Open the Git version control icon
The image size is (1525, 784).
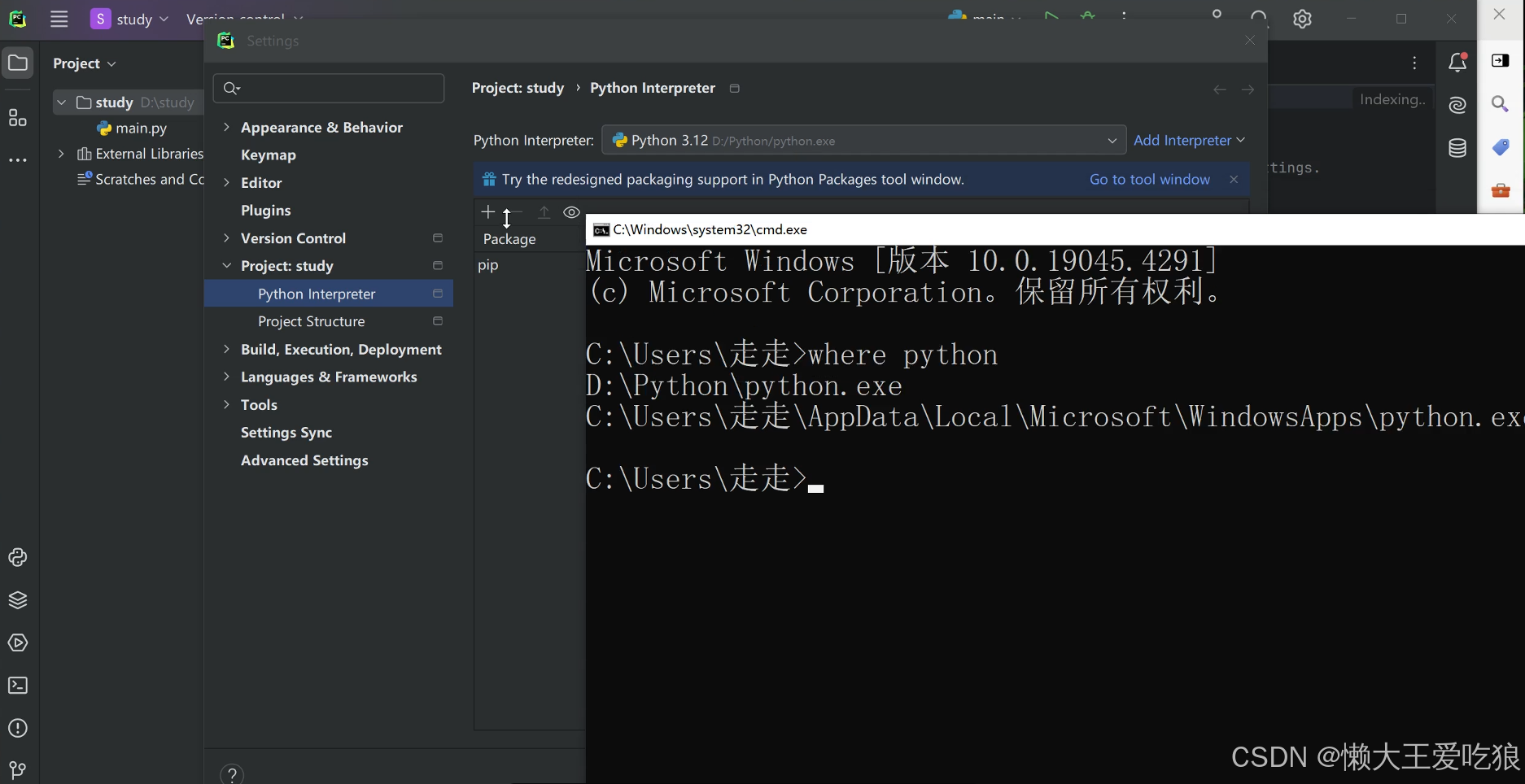[18, 769]
